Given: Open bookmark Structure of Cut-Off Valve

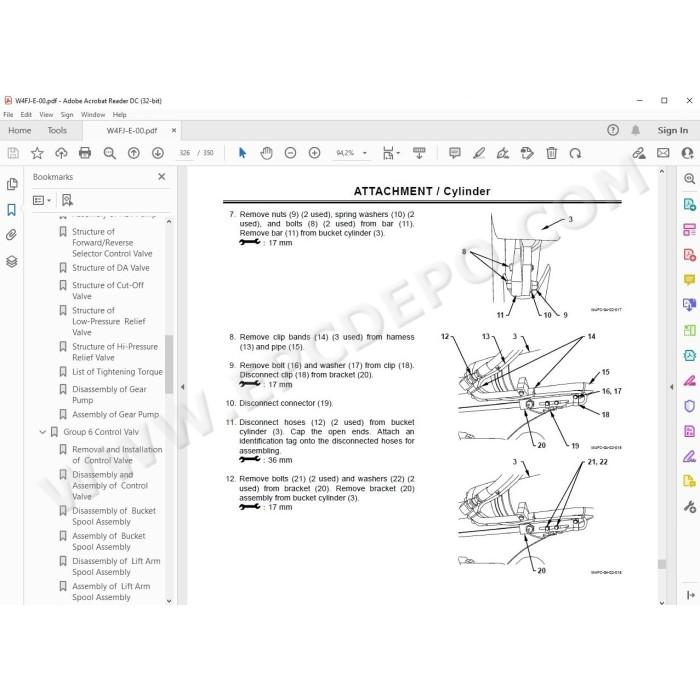Looking at the screenshot, I should pyautogui.click(x=108, y=291).
